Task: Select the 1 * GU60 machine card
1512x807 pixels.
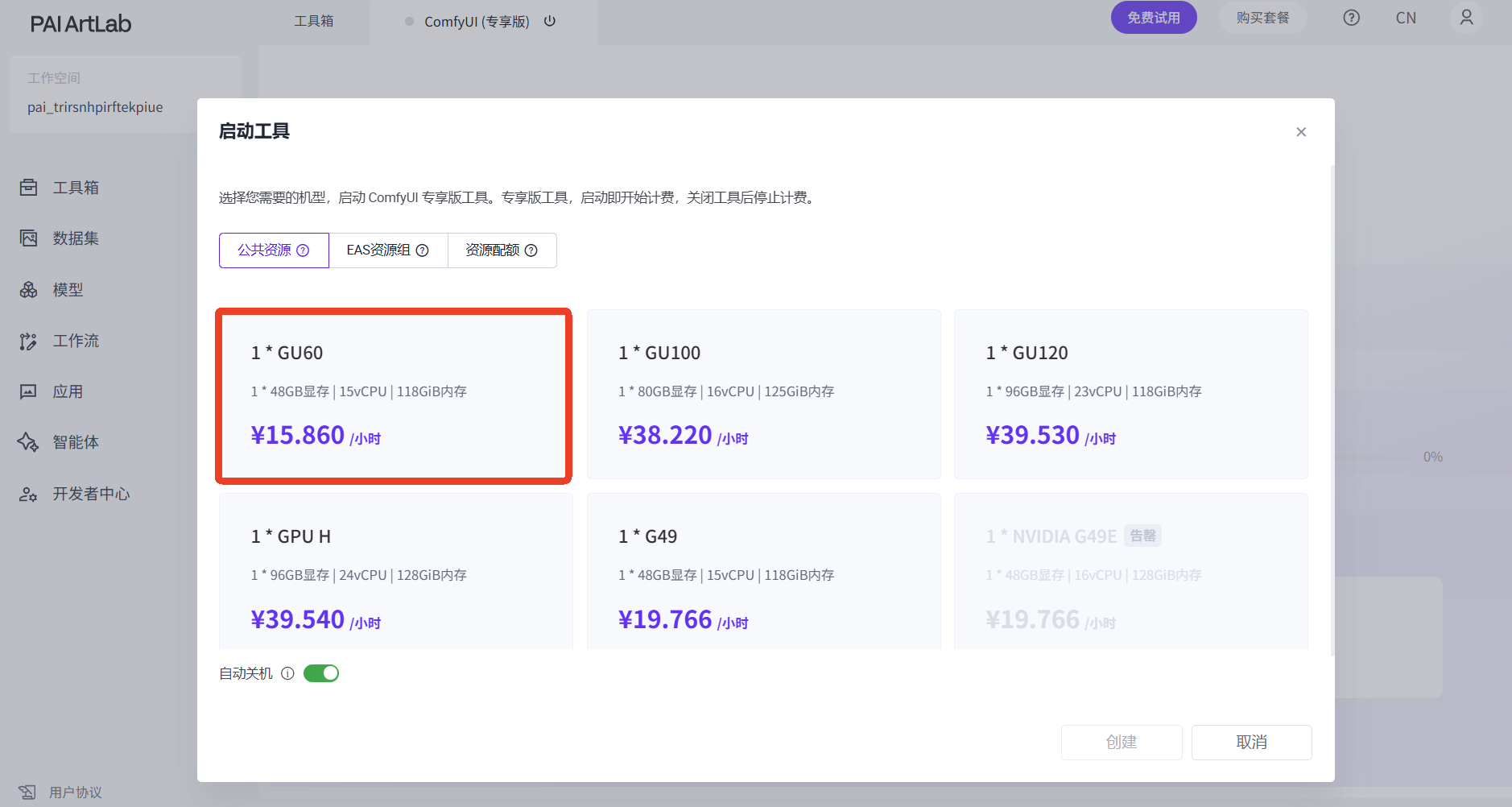Action: point(394,396)
